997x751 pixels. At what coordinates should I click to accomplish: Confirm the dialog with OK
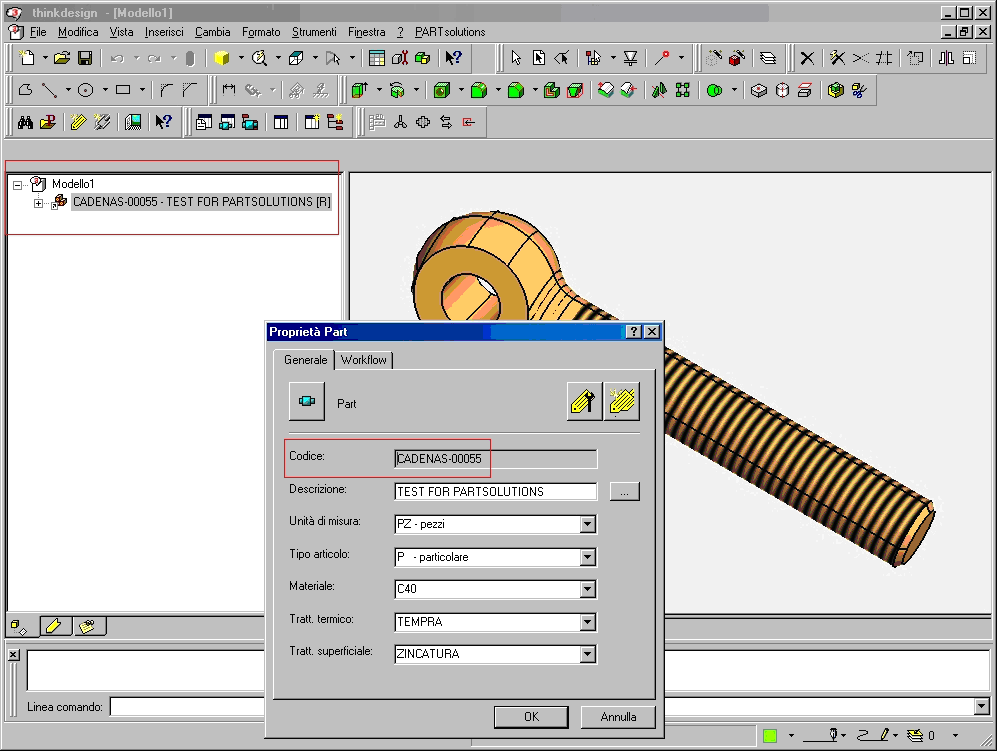531,717
